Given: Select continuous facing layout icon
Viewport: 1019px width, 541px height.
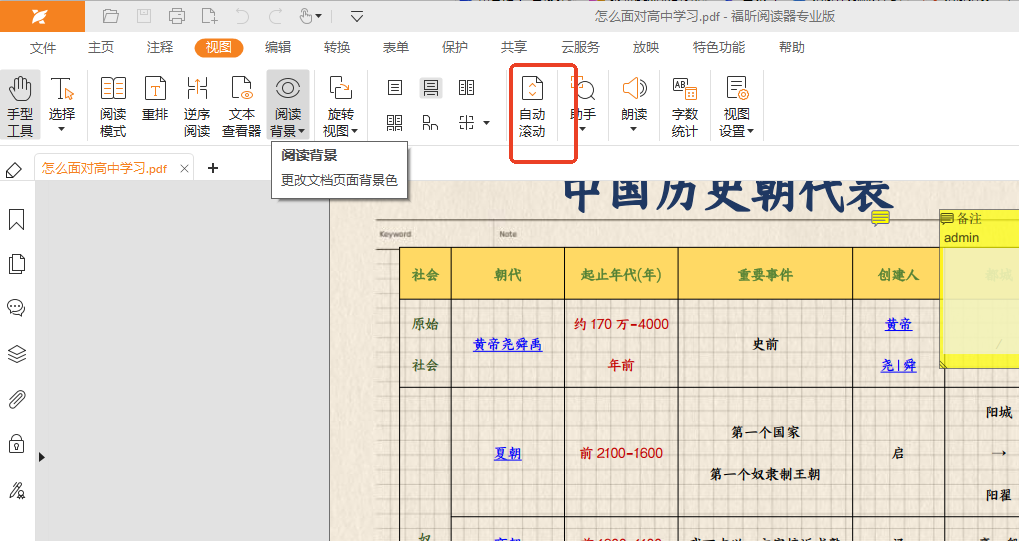Looking at the screenshot, I should coord(394,123).
